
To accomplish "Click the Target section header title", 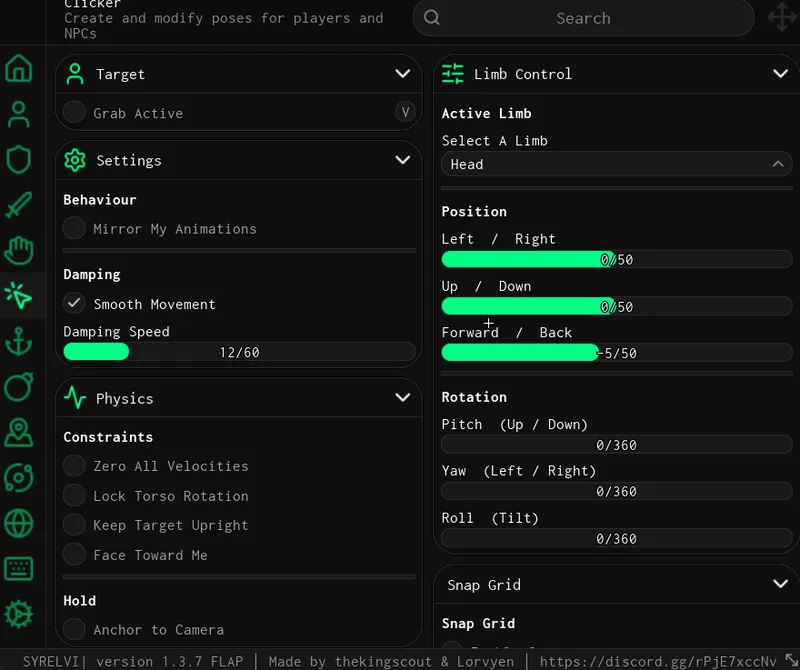I will point(120,75).
